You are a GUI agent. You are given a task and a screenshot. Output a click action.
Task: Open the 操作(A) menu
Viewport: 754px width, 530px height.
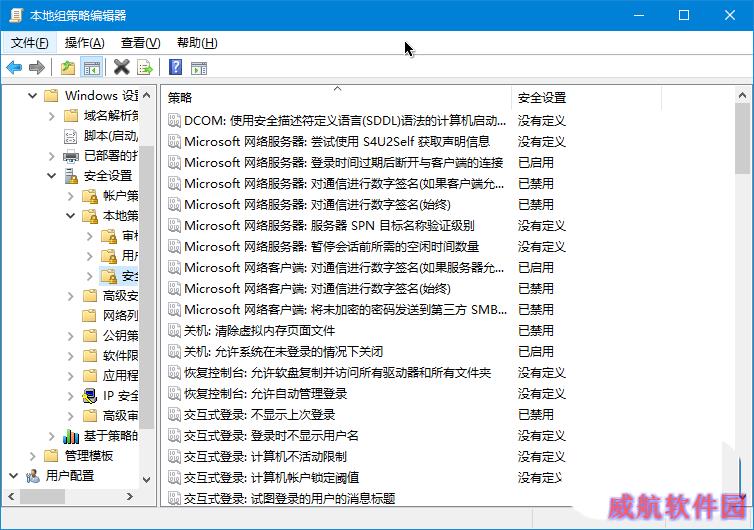[84, 43]
